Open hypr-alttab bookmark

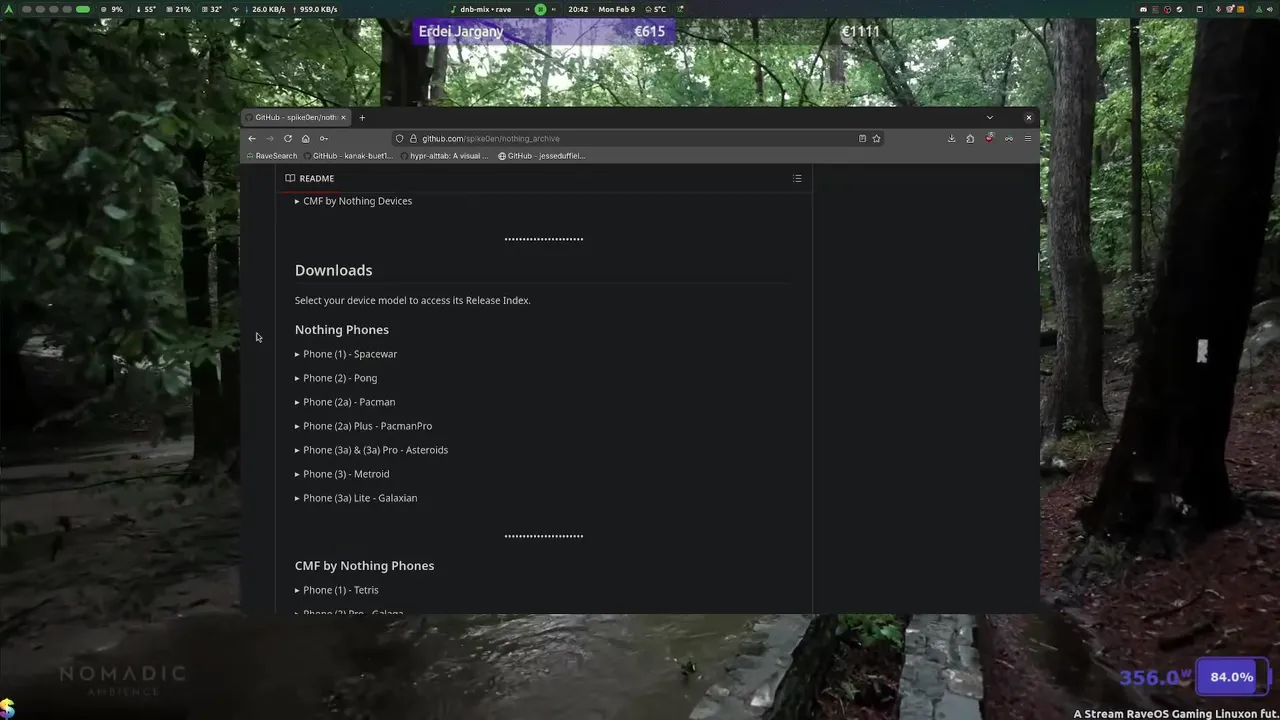point(444,156)
